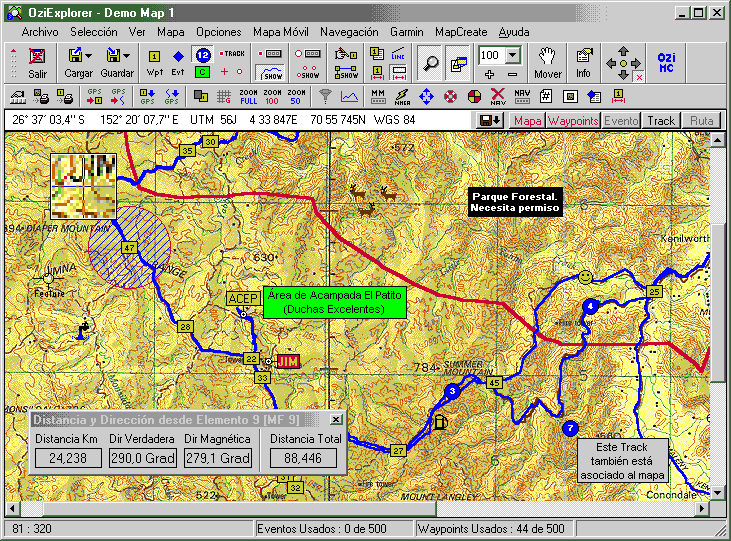Click the vertical scrollbar down arrow
731x541 pixels.
click(x=717, y=493)
